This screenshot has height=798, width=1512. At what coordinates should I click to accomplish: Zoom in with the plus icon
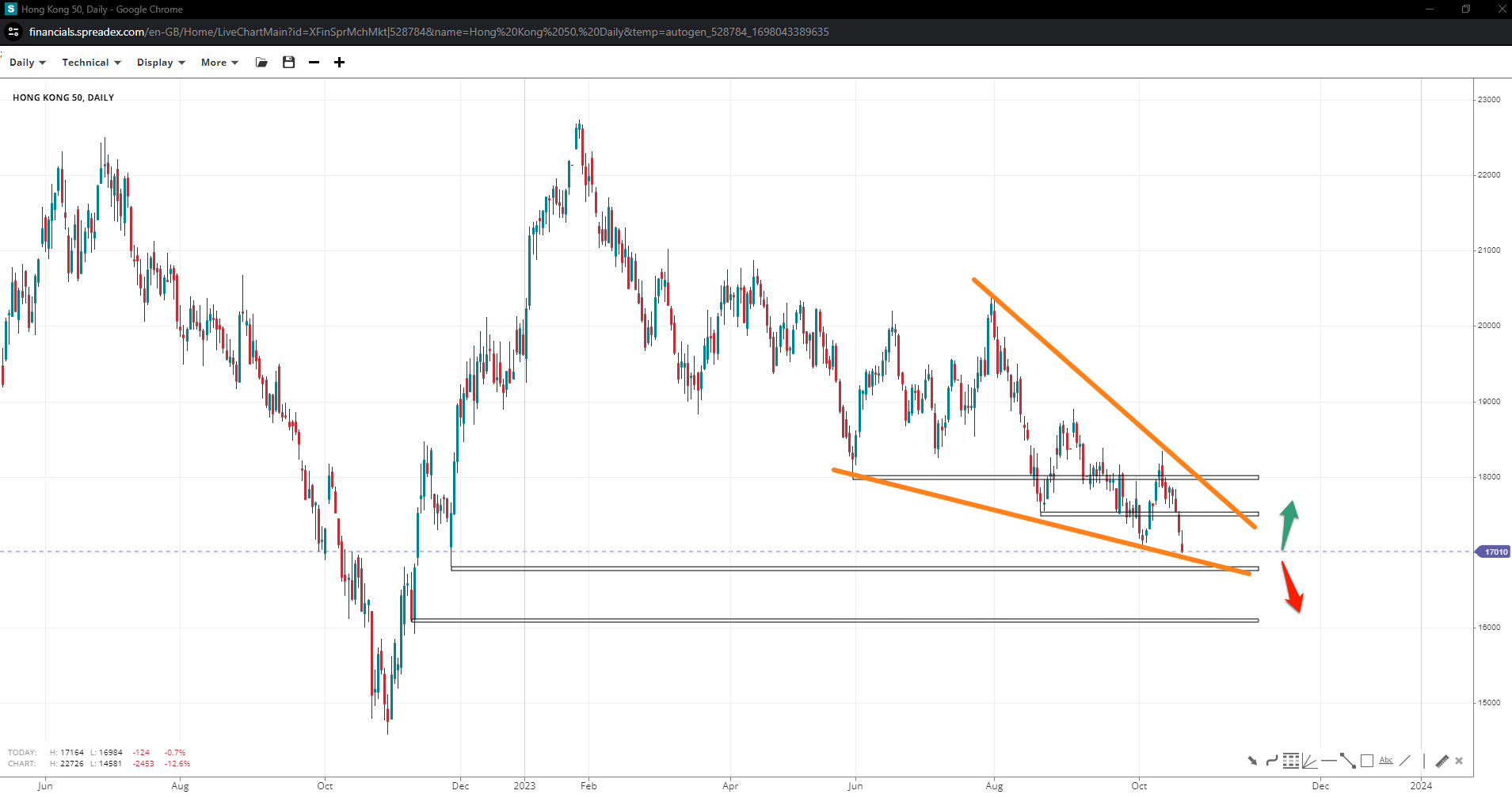(x=339, y=63)
